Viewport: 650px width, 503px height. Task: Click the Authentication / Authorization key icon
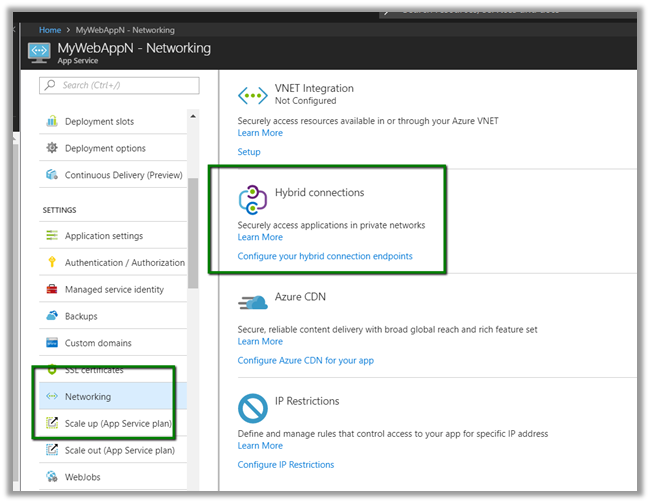pyautogui.click(x=52, y=263)
